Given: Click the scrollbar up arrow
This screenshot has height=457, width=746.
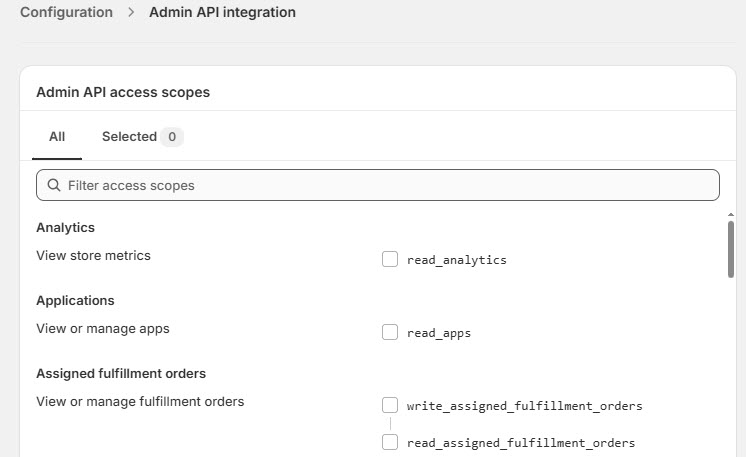Looking at the screenshot, I should coord(730,215).
